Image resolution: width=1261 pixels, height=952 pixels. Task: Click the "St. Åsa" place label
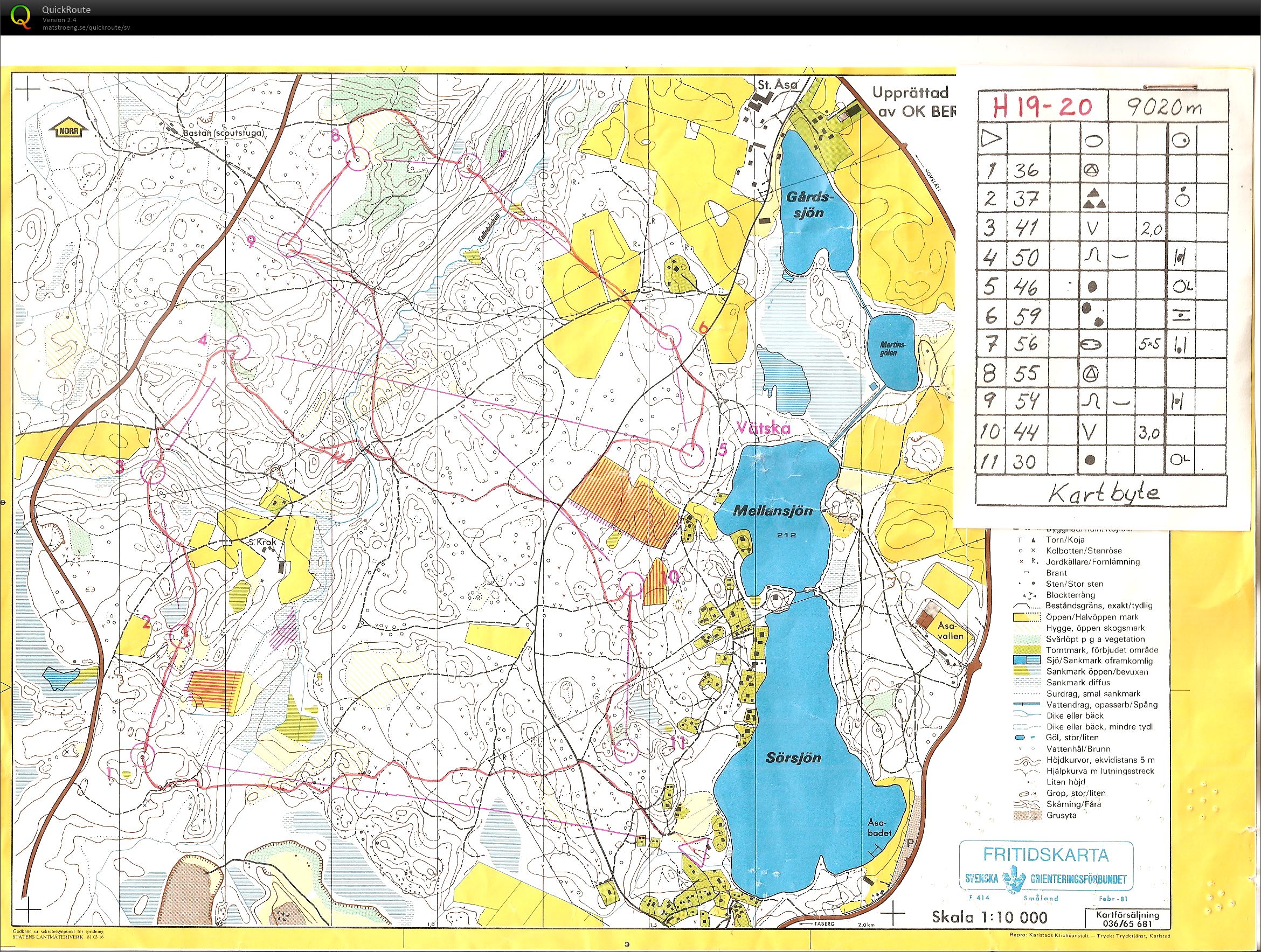(777, 85)
